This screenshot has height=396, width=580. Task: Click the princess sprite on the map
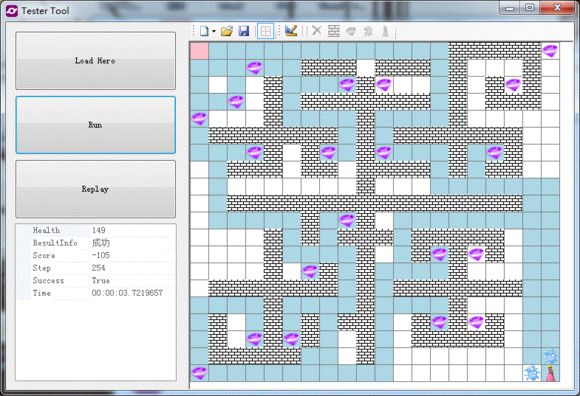(550, 373)
